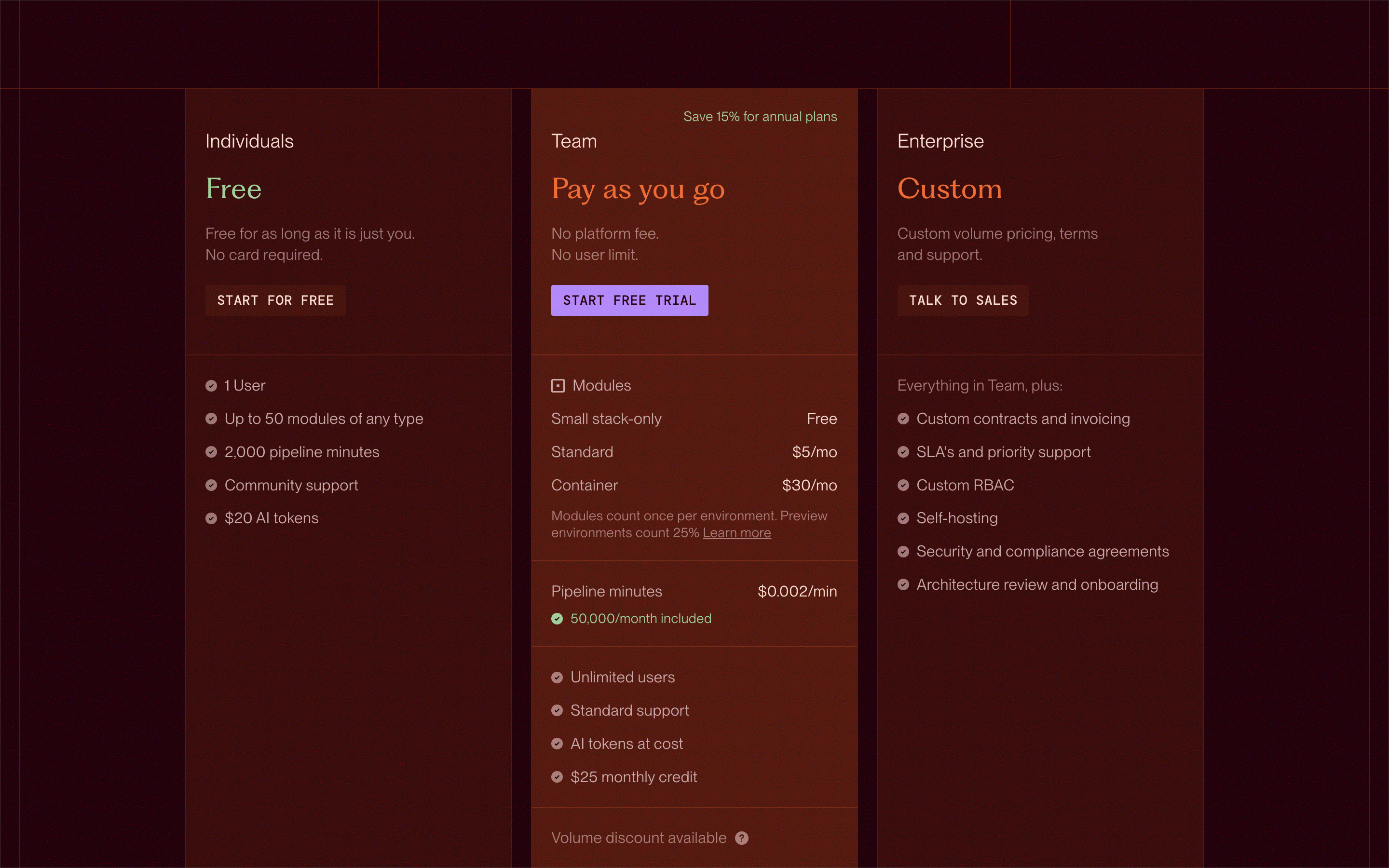The width and height of the screenshot is (1389, 868).
Task: Click the 'Pipeline minutes' label
Action: click(x=607, y=591)
